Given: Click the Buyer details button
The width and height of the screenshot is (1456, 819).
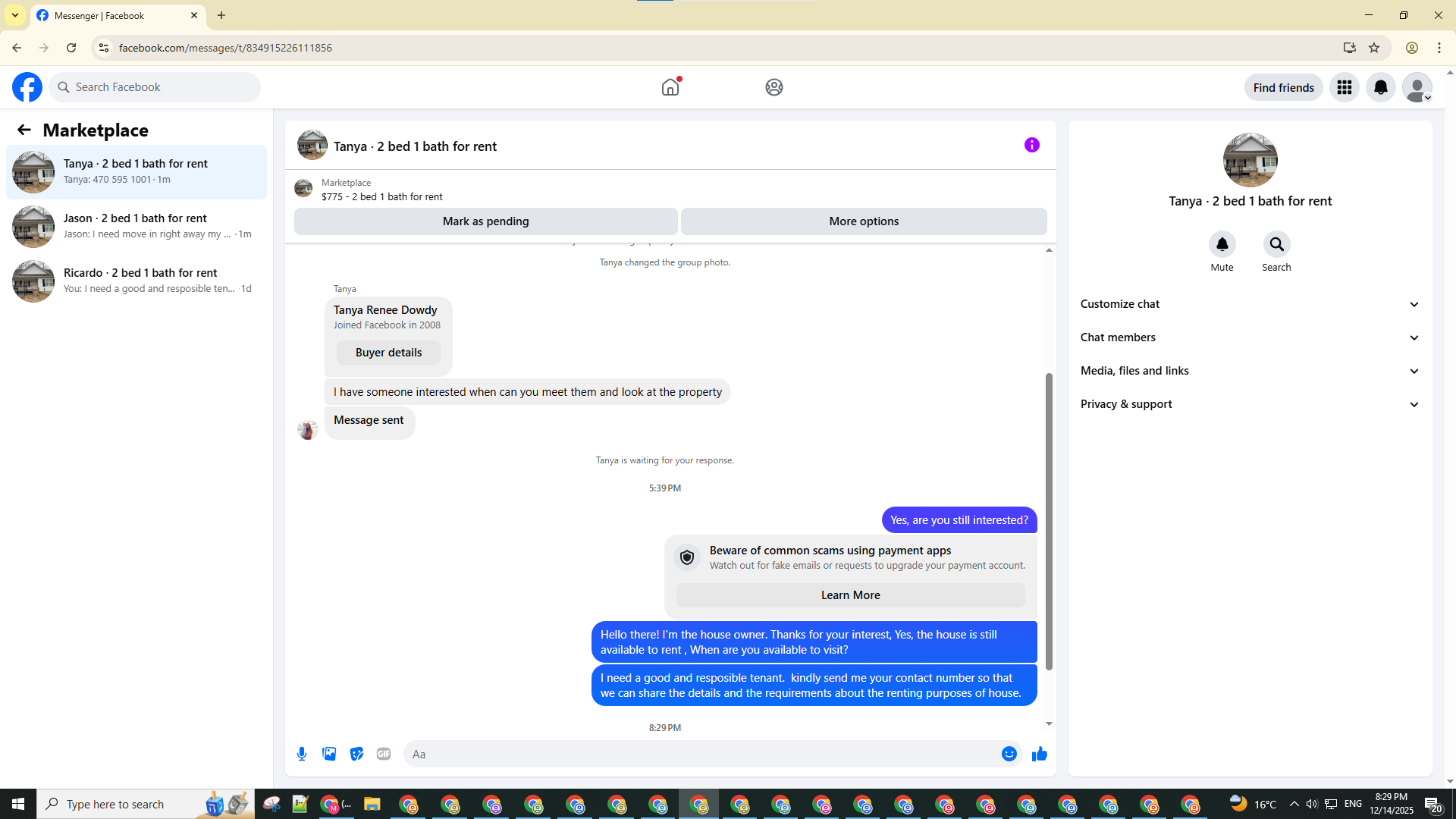Looking at the screenshot, I should click(388, 353).
